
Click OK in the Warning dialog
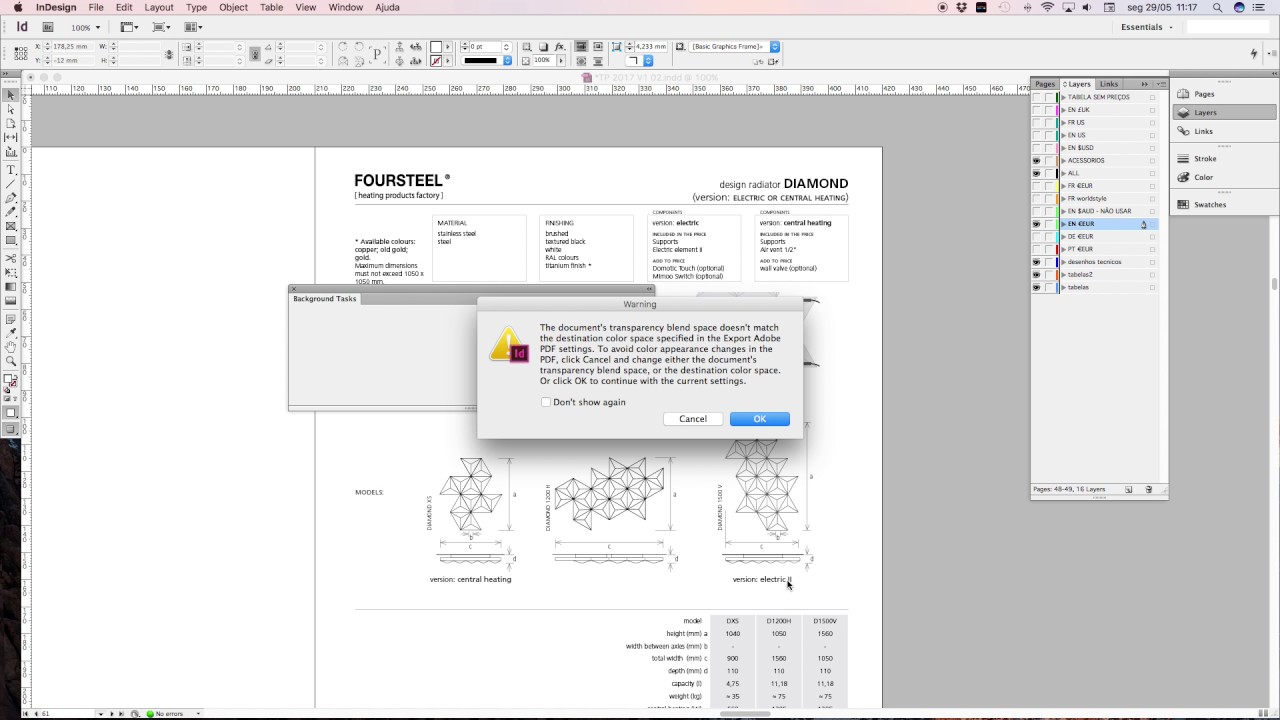(760, 419)
